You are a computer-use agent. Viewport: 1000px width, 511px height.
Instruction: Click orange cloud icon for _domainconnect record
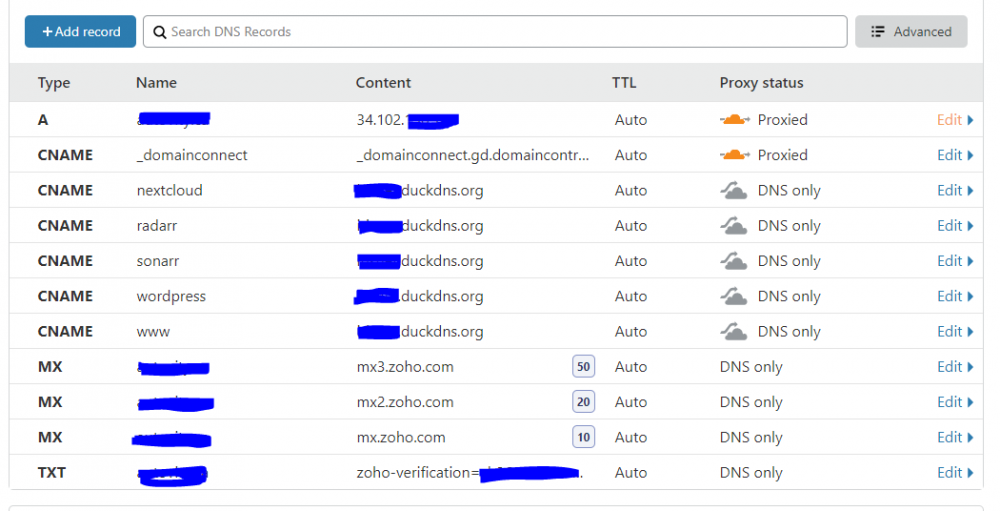pyautogui.click(x=735, y=155)
